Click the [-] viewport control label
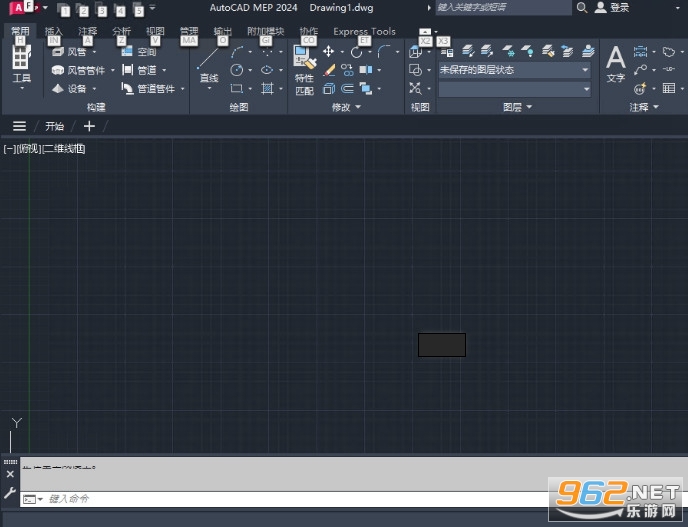Screen dimensions: 688x527 [10, 149]
